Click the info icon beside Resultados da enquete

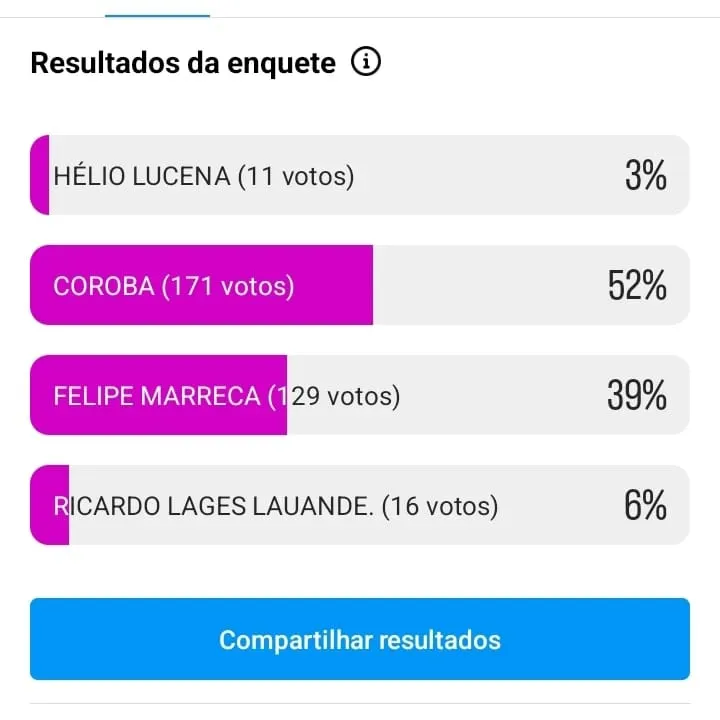point(366,63)
